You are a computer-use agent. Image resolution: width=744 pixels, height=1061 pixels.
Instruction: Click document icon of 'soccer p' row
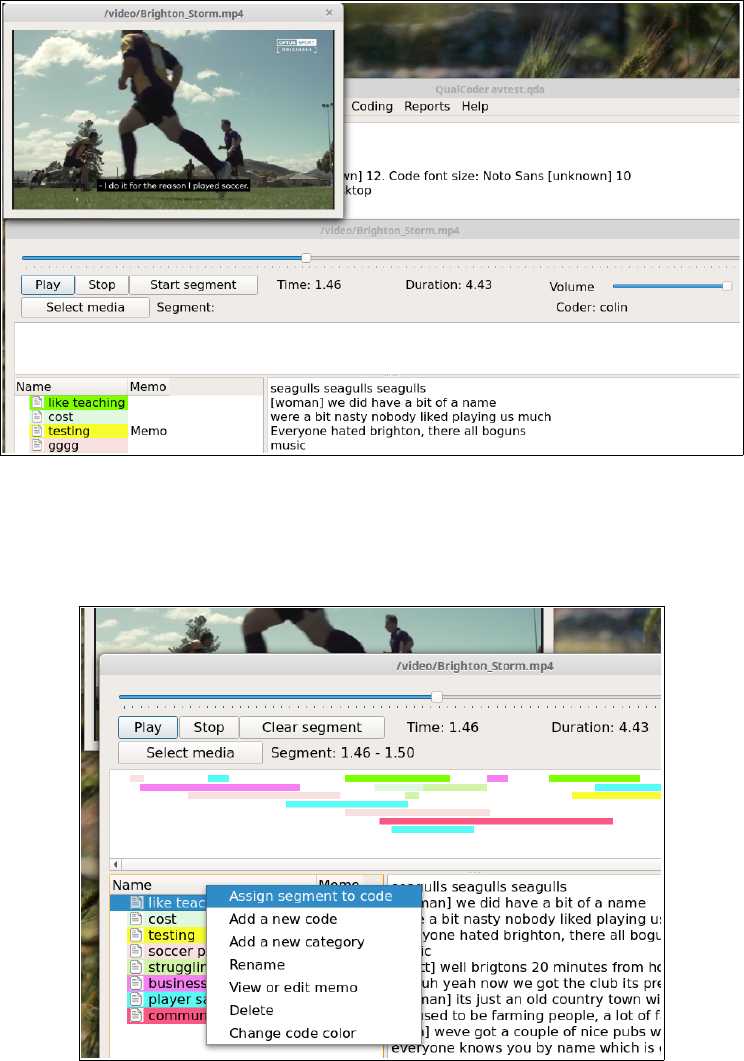point(137,951)
